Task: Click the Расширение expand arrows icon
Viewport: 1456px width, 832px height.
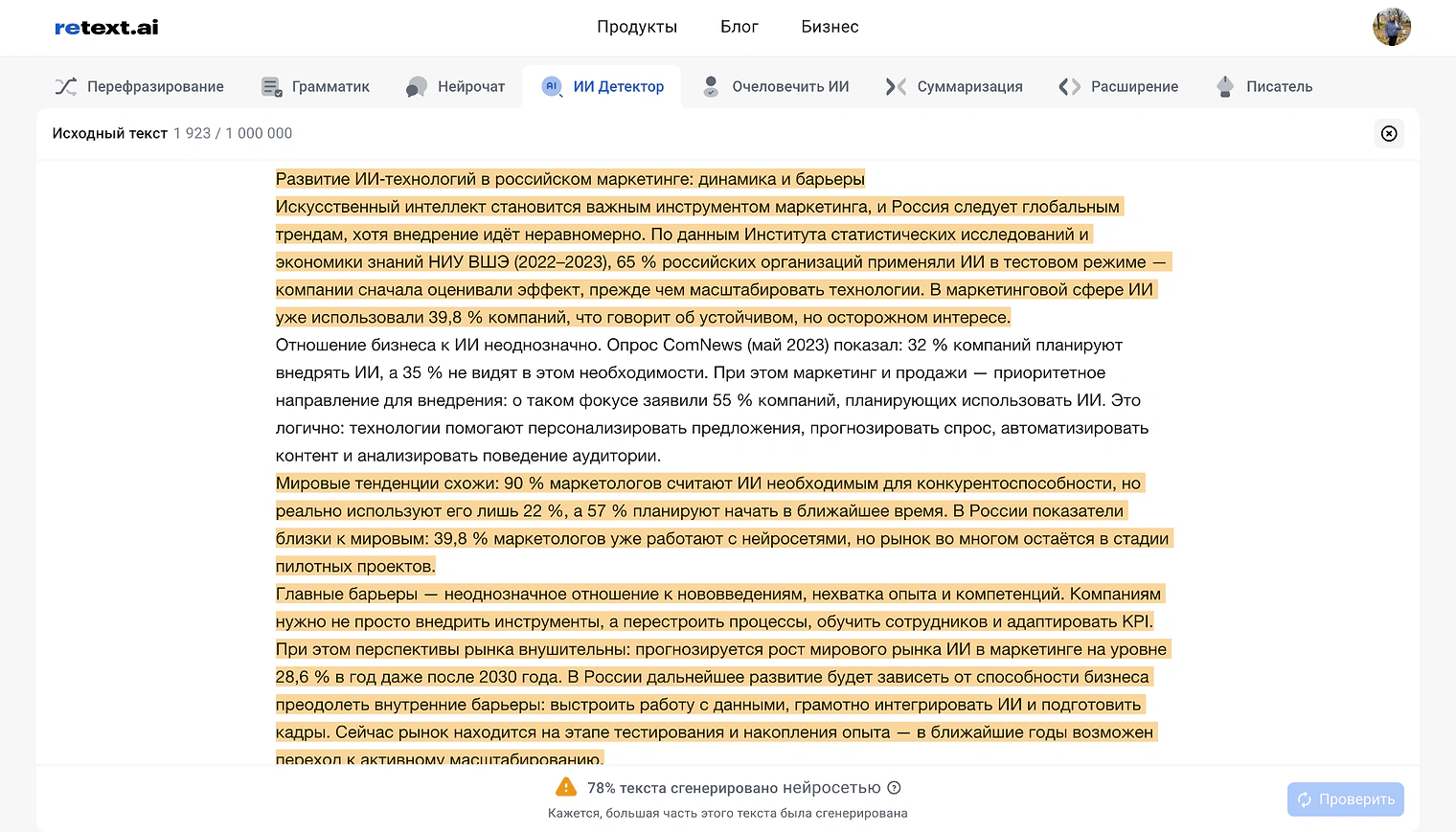Action: pyautogui.click(x=1069, y=86)
